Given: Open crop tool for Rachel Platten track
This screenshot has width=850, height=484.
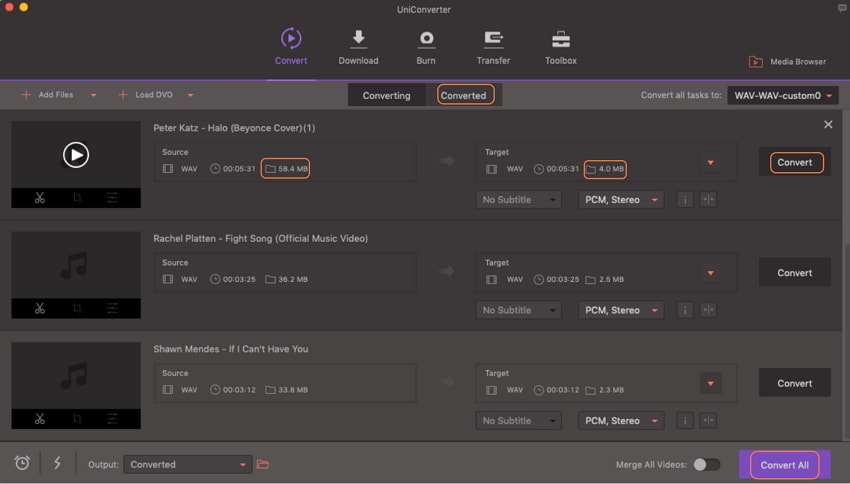Looking at the screenshot, I should click(x=77, y=308).
